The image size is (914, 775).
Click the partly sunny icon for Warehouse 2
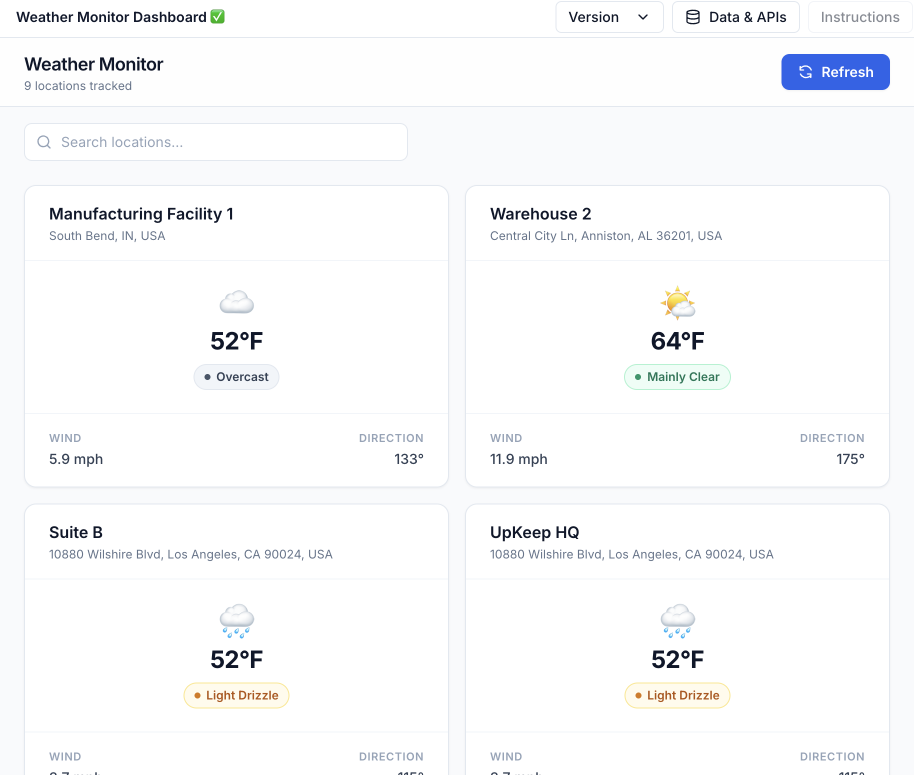tap(678, 302)
